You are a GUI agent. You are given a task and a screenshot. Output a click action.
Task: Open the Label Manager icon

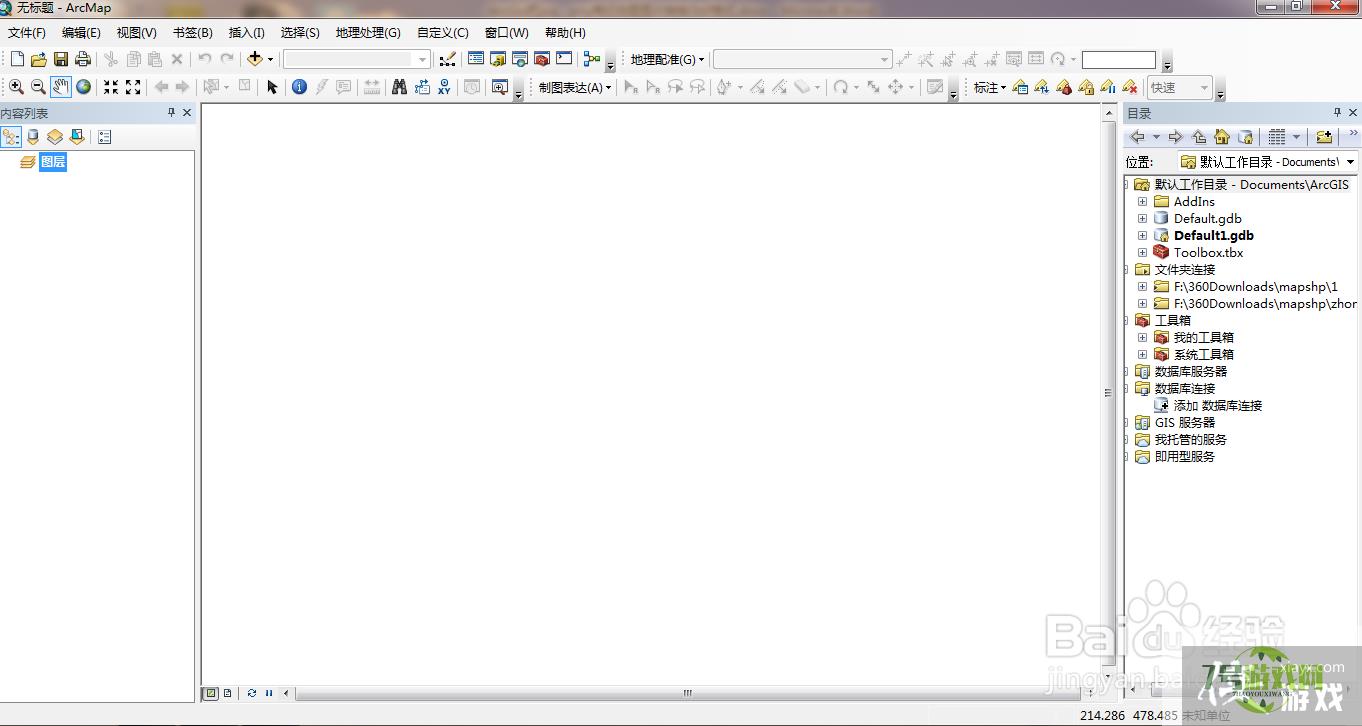pos(1020,87)
